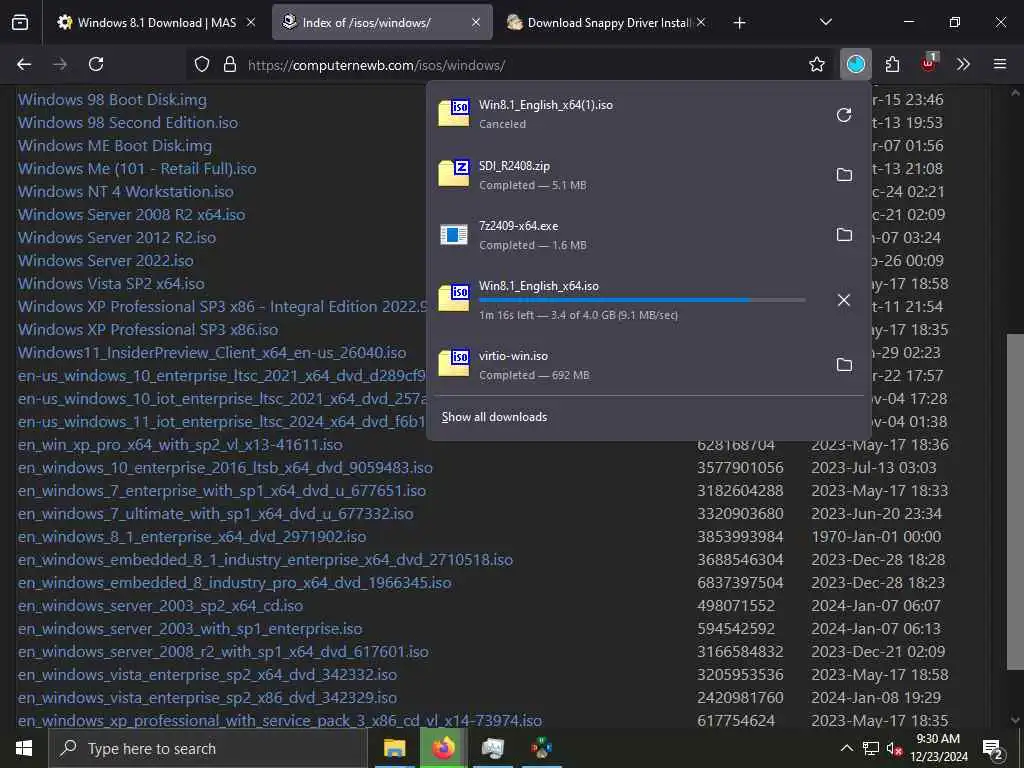Open the 9:30 AM taskbar clock
The image size is (1024, 768).
[938, 748]
